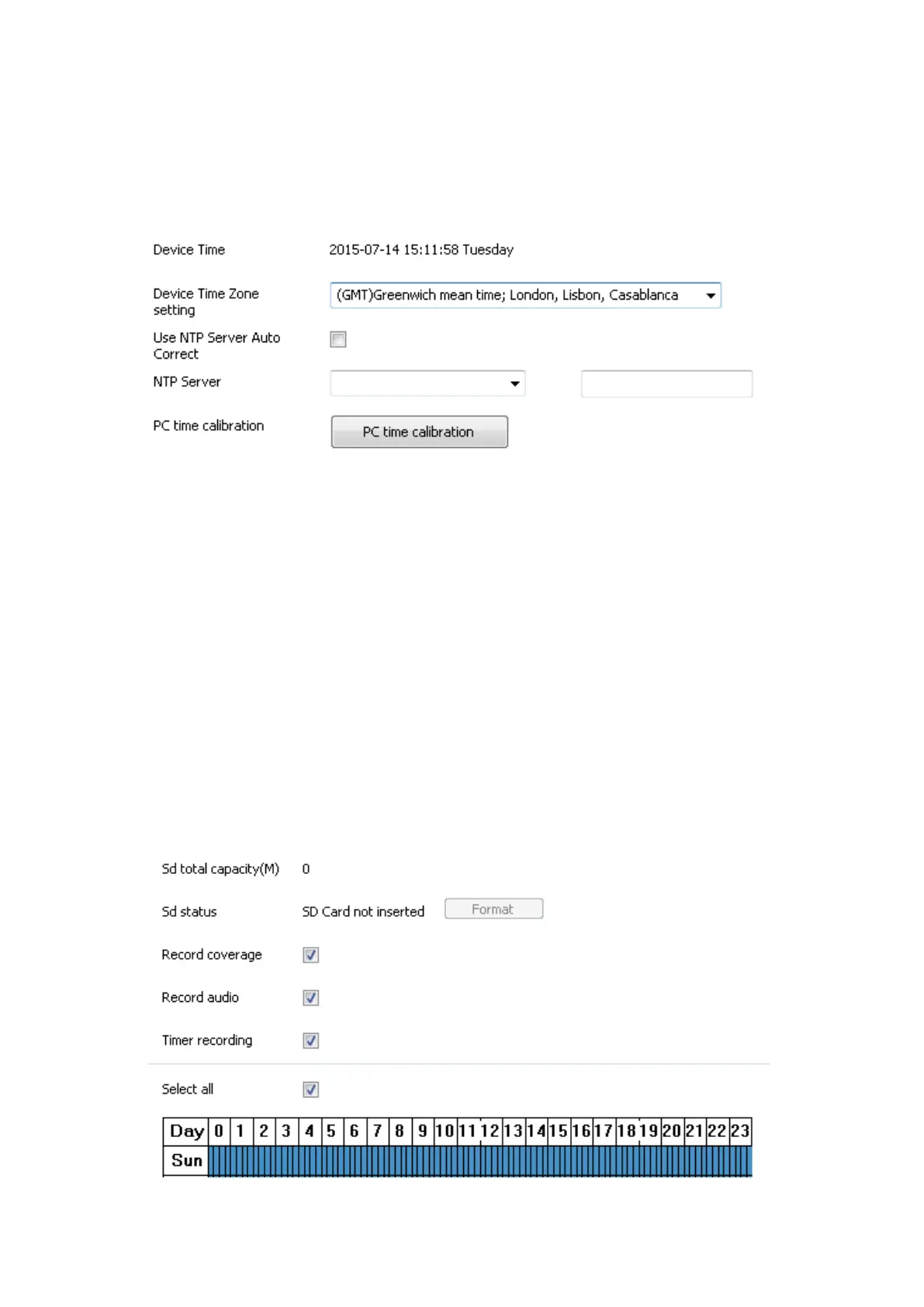924x1307 pixels.
Task: Click the Day header cell
Action: (x=186, y=1131)
